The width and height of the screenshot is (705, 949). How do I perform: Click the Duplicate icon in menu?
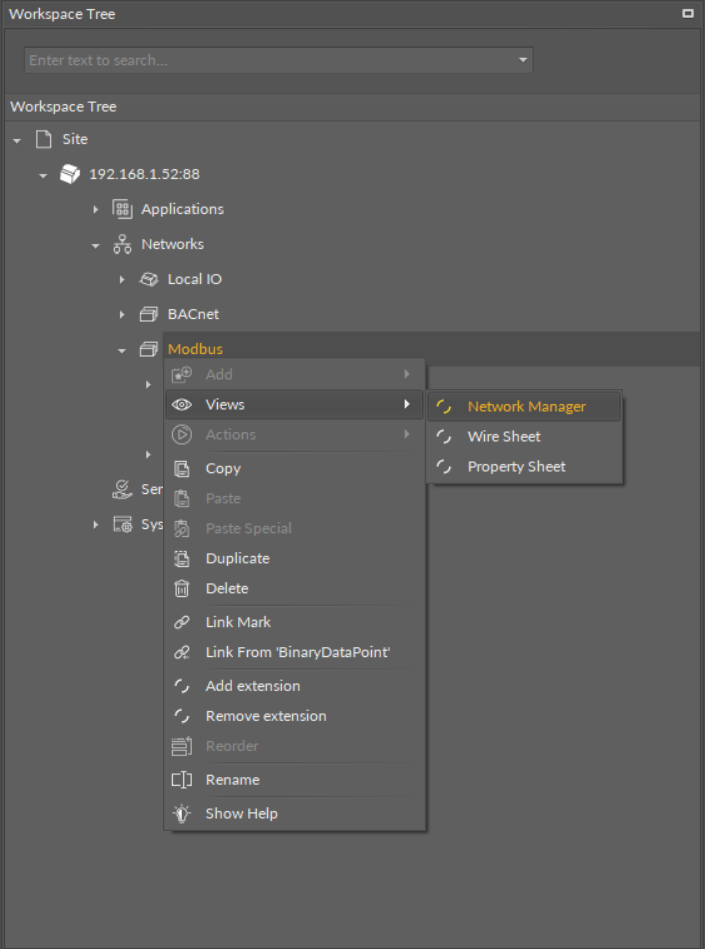click(182, 558)
